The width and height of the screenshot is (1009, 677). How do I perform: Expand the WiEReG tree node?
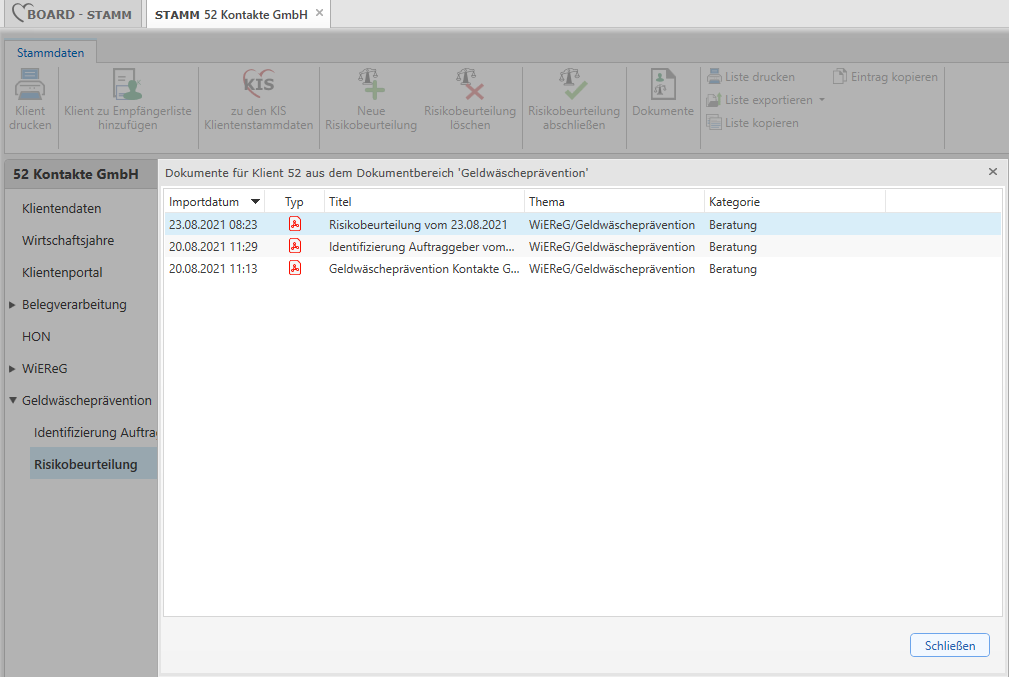click(x=12, y=369)
